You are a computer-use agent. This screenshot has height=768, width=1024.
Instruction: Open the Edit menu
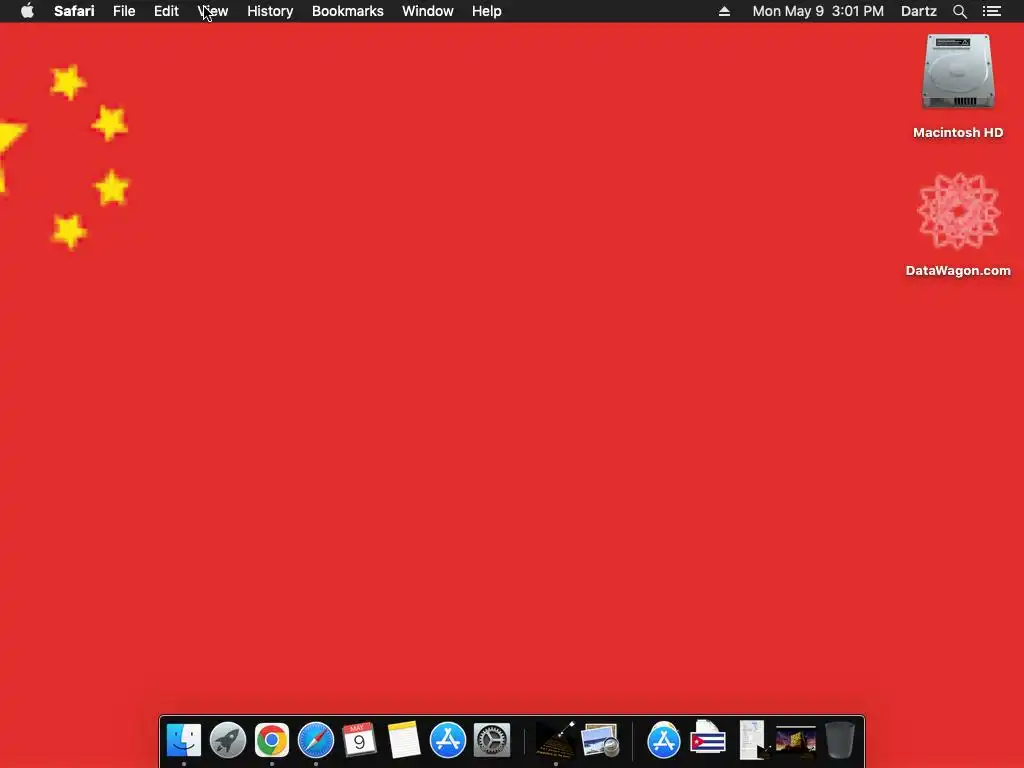[166, 11]
